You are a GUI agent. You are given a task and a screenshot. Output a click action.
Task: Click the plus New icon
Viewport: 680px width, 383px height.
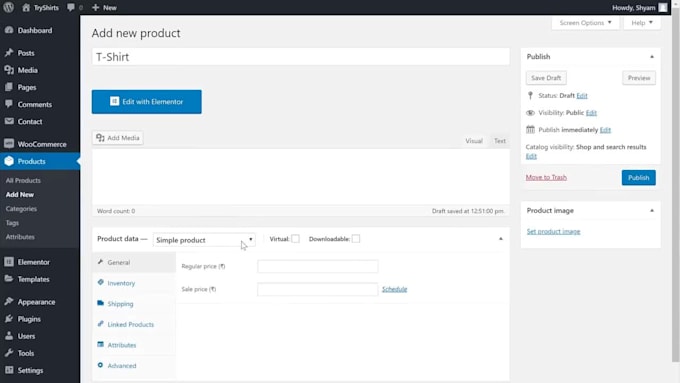95,7
